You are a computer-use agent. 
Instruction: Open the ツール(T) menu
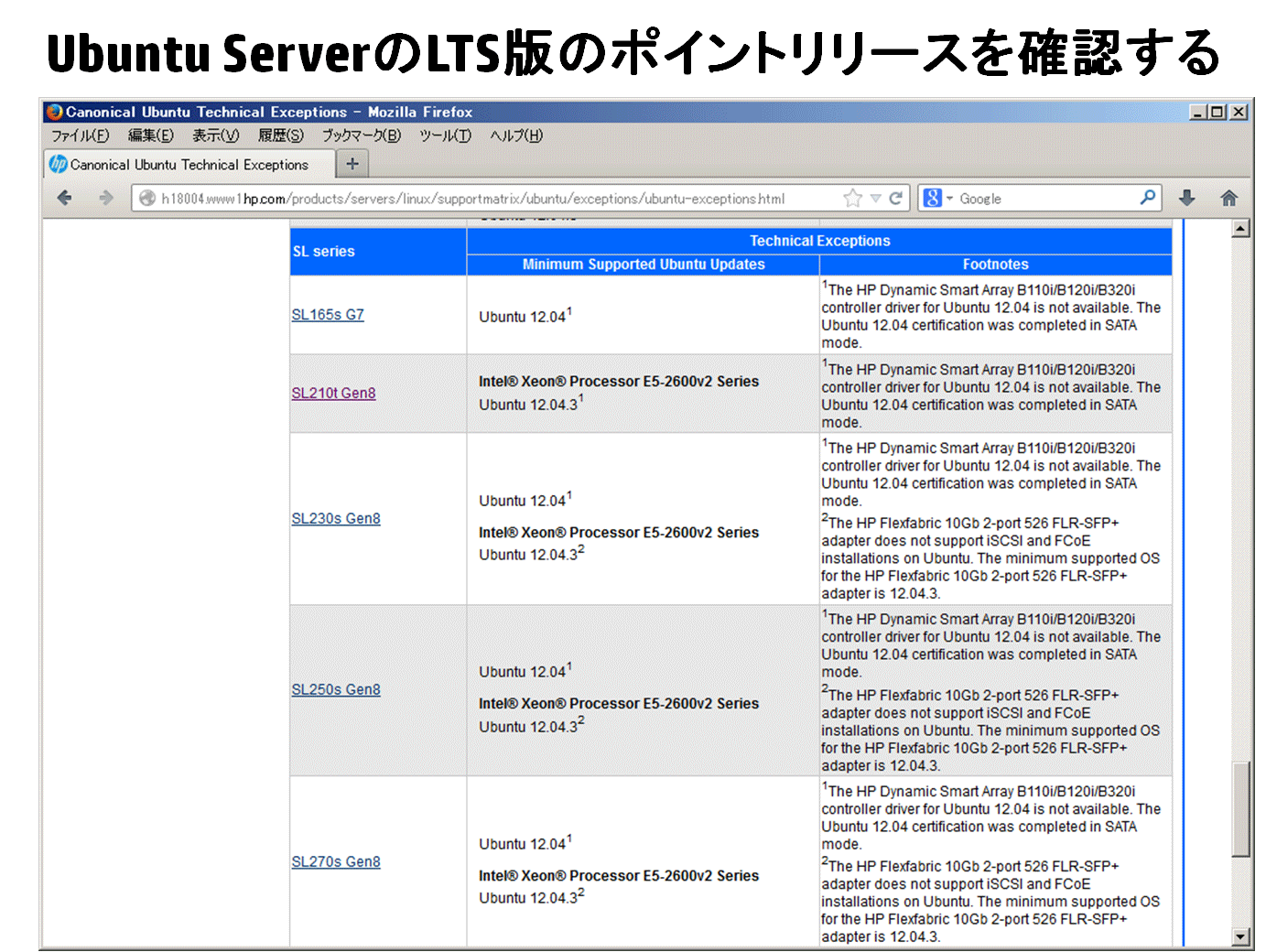pos(446,135)
